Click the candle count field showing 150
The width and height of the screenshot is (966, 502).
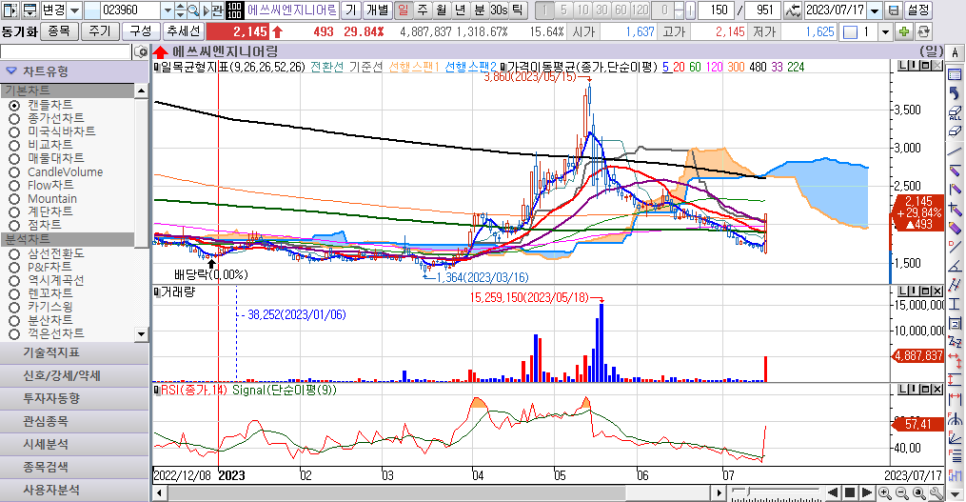pyautogui.click(x=718, y=10)
